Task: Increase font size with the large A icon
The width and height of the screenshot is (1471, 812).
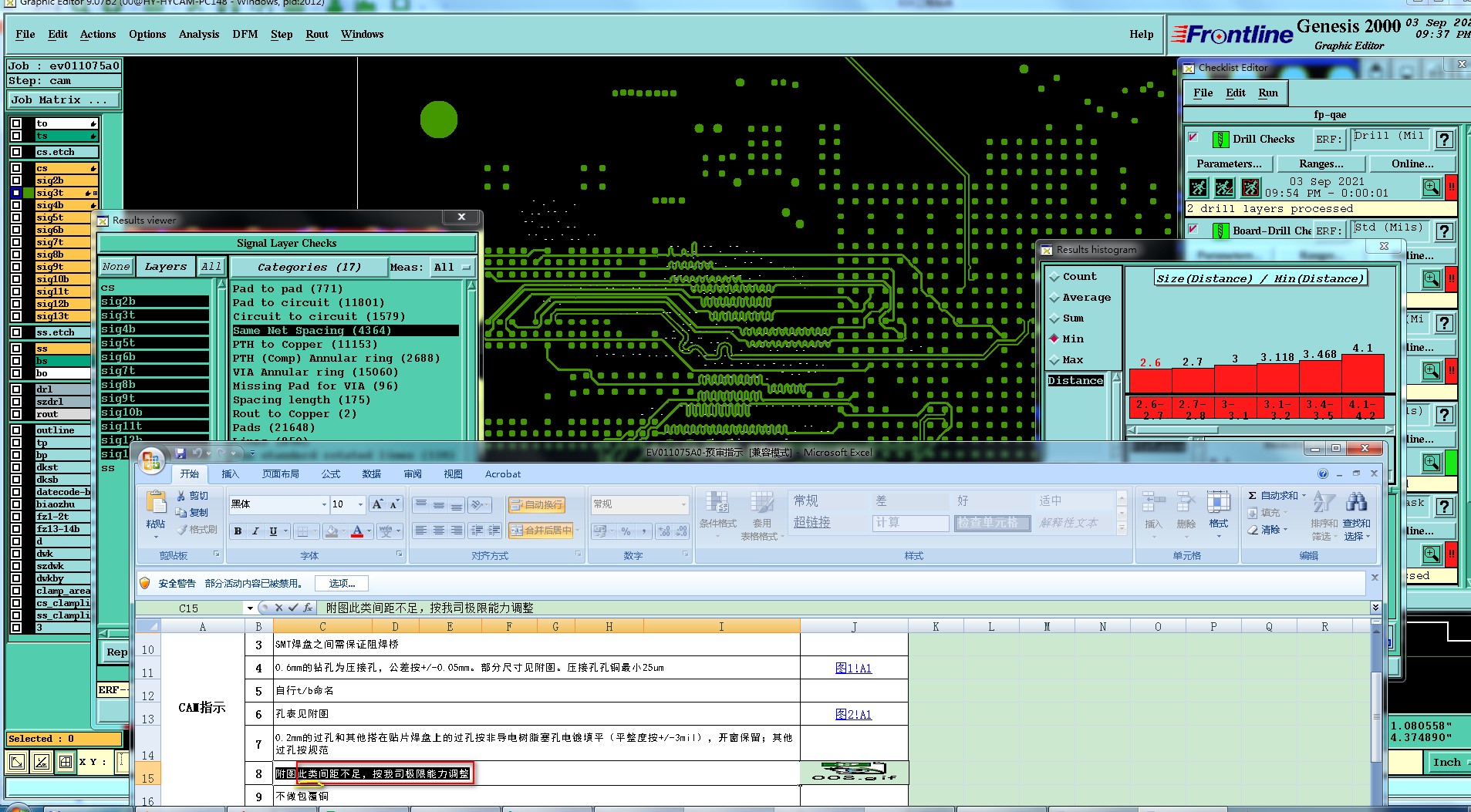Action: [377, 504]
